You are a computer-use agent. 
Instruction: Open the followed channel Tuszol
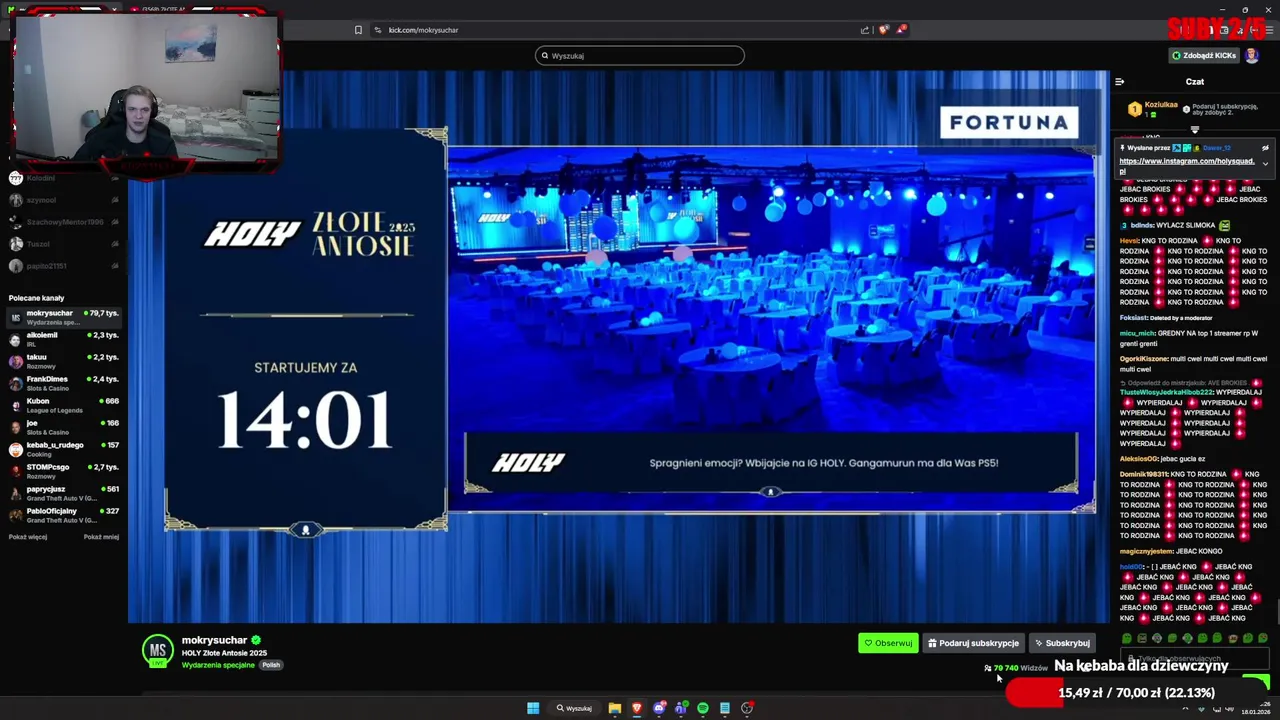[64, 244]
